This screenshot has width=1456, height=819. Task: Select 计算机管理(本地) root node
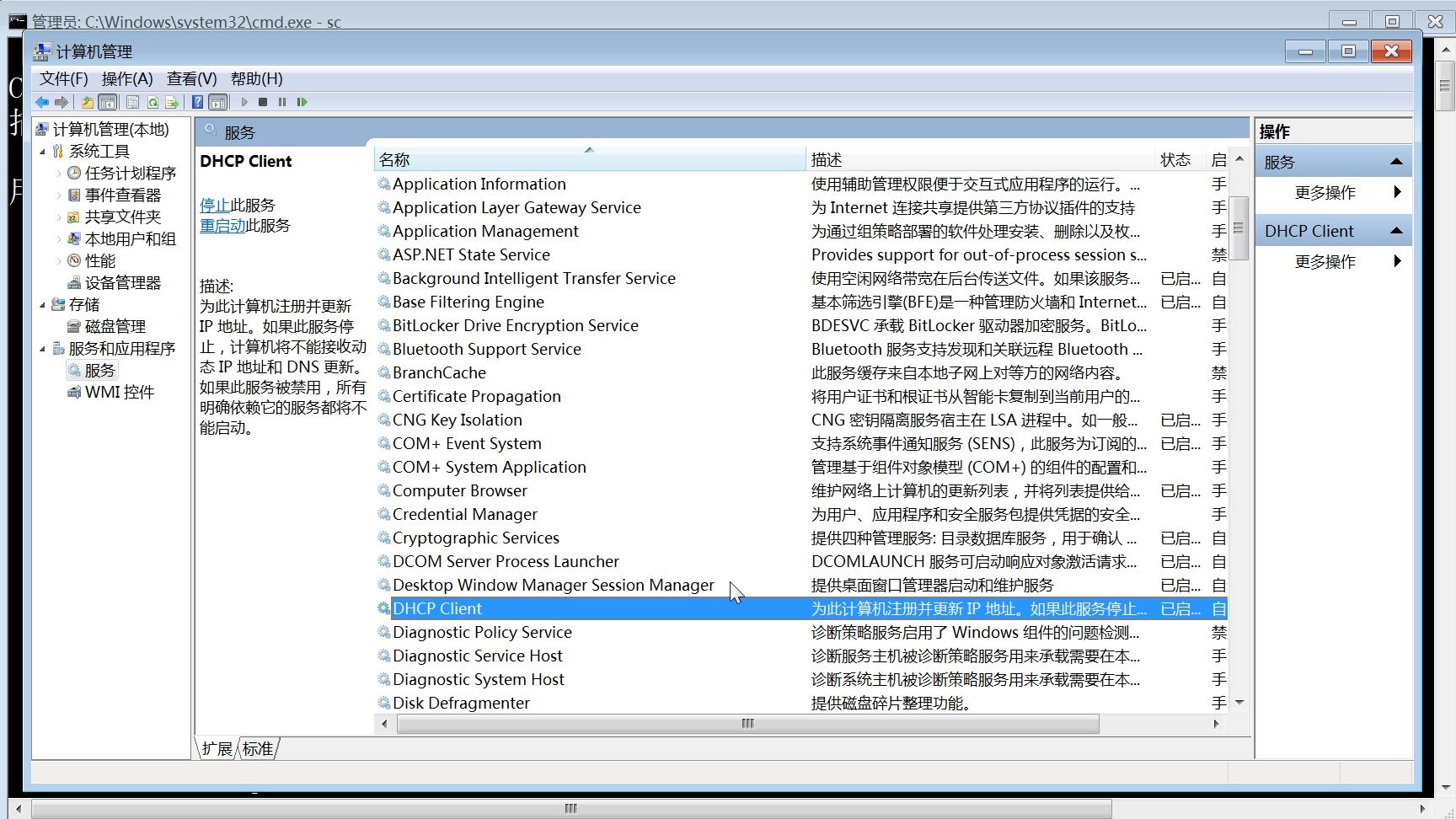point(110,129)
